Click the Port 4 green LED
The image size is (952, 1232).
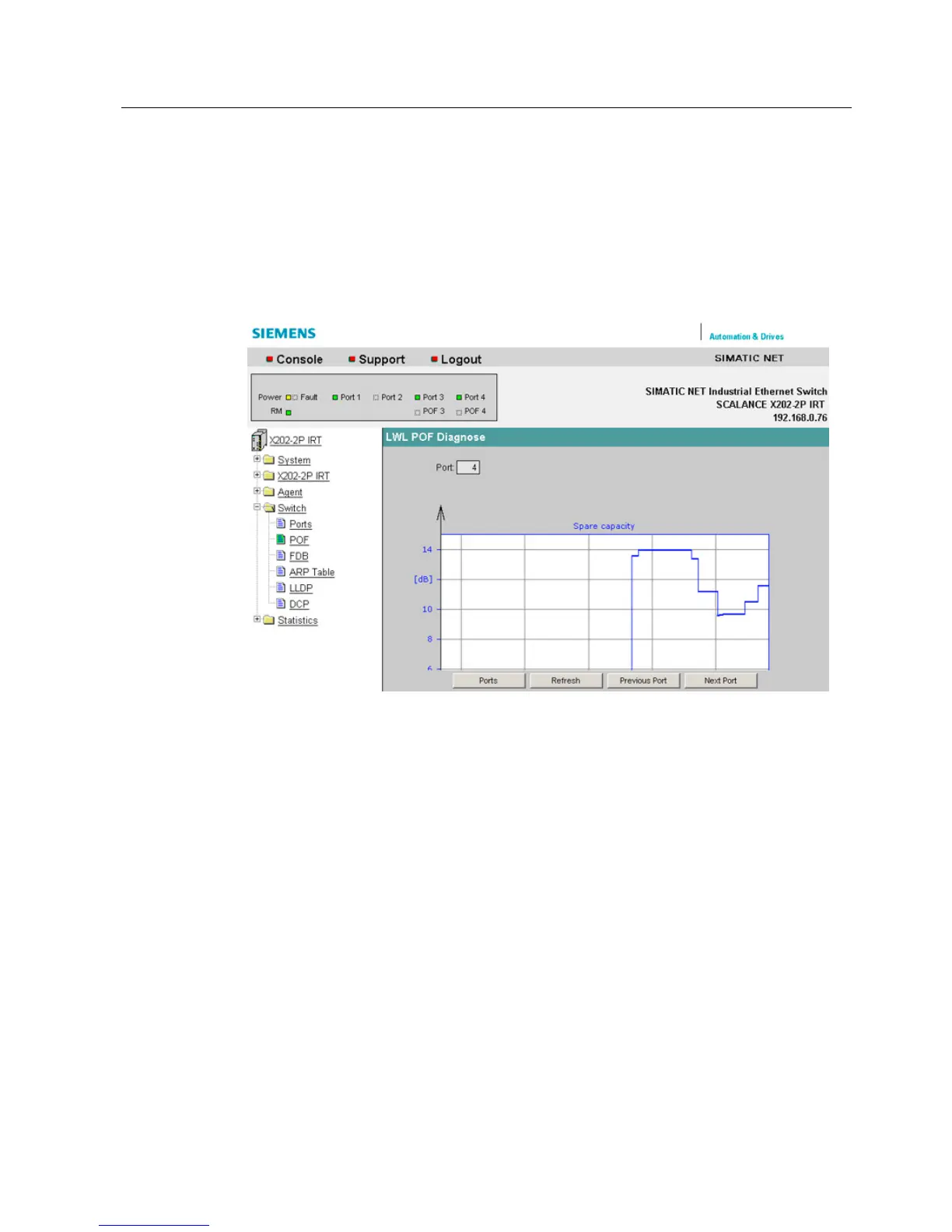point(459,397)
